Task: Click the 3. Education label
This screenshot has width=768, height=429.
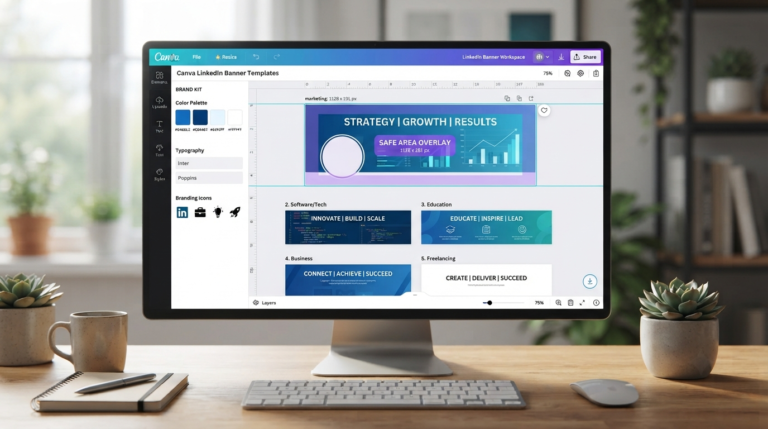Action: click(x=436, y=204)
